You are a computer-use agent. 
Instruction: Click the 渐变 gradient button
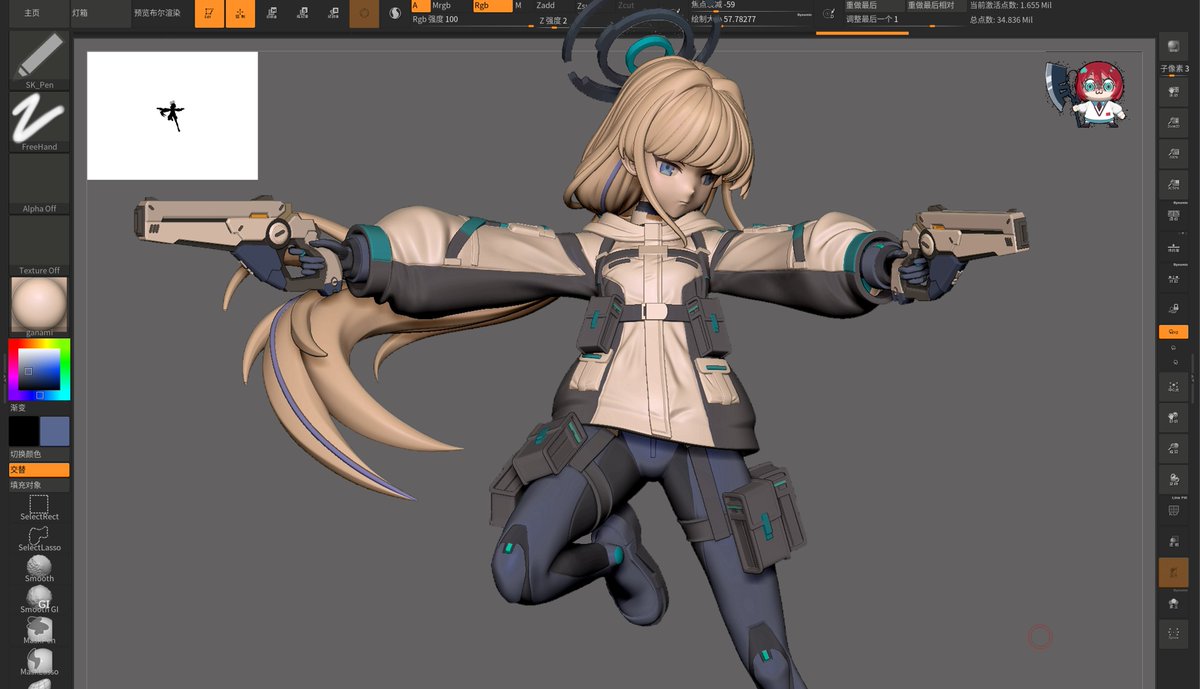coord(39,408)
